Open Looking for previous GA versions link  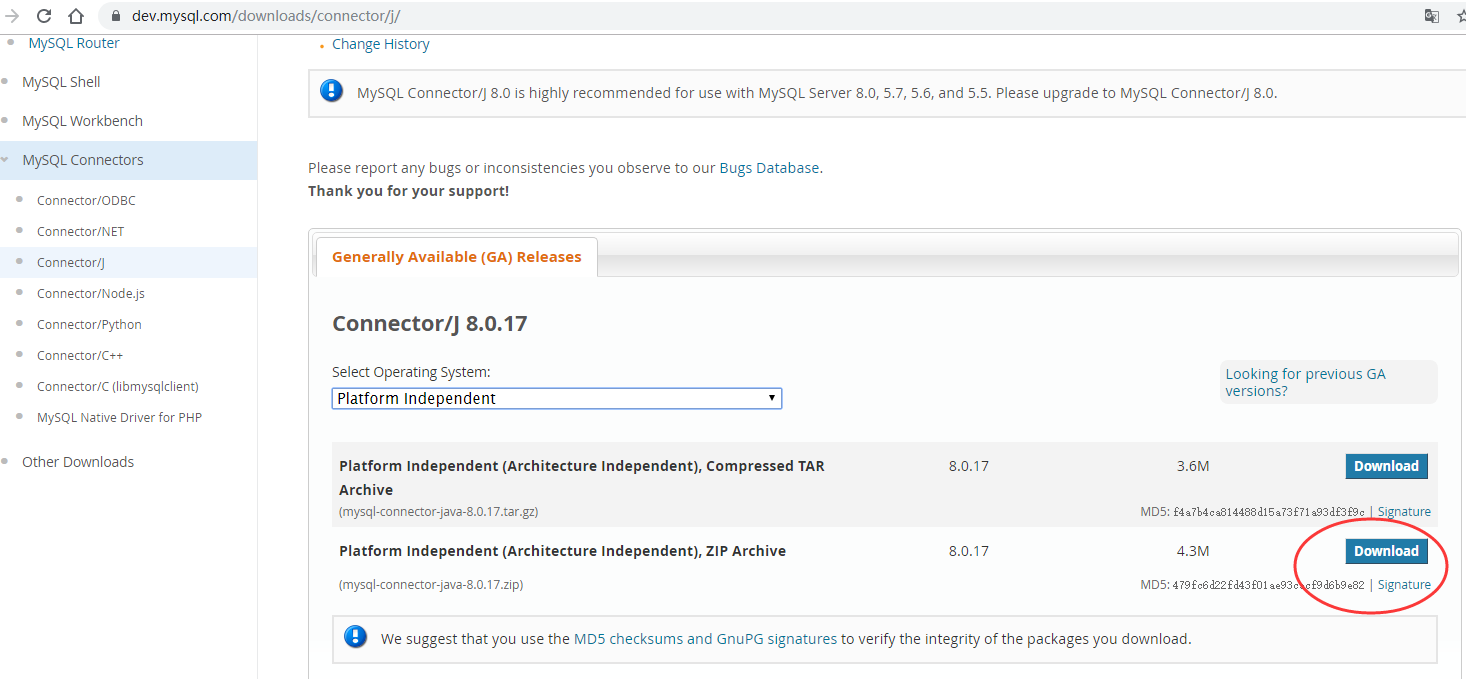pos(1306,382)
